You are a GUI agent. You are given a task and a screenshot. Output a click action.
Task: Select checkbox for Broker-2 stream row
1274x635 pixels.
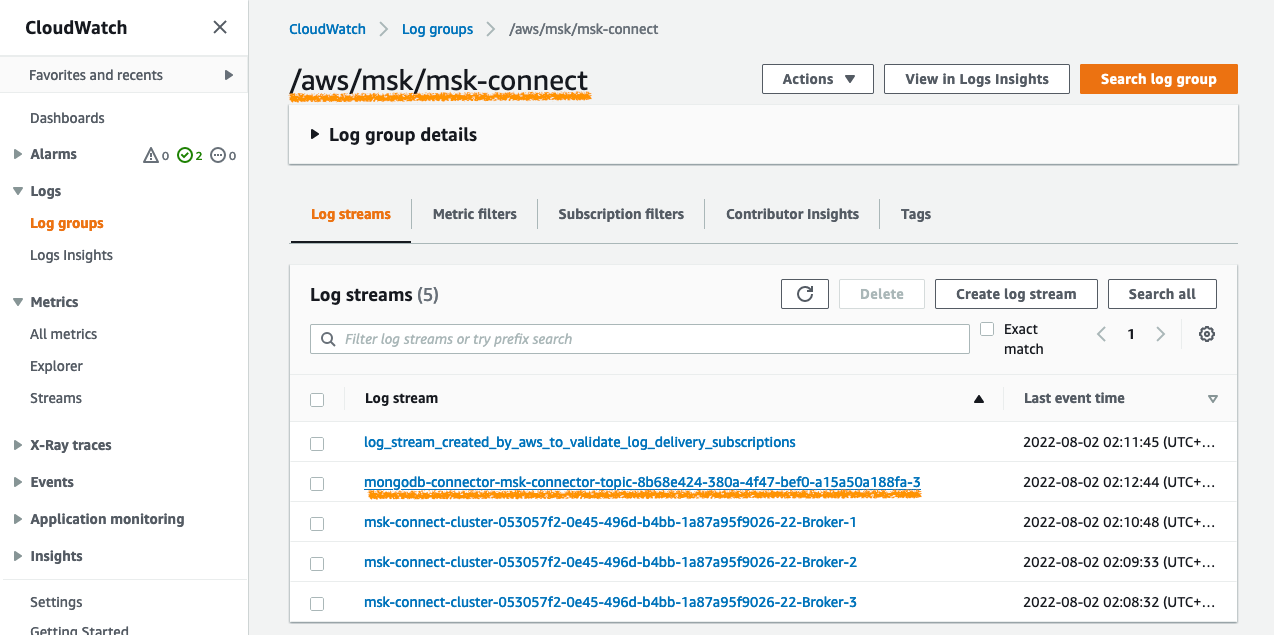317,564
